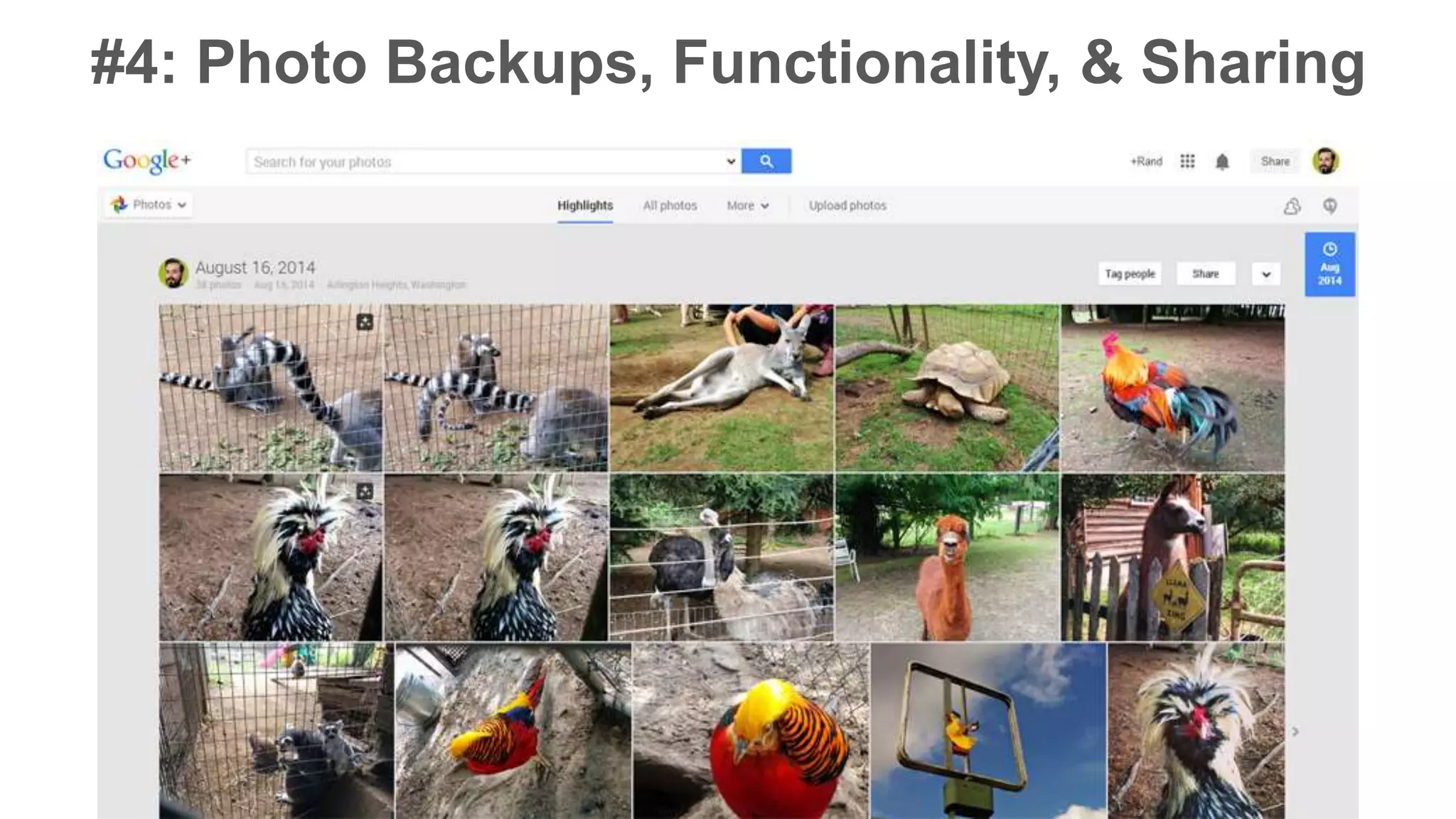Viewport: 1456px width, 819px height.
Task: Switch to the All photos tab
Action: 670,205
